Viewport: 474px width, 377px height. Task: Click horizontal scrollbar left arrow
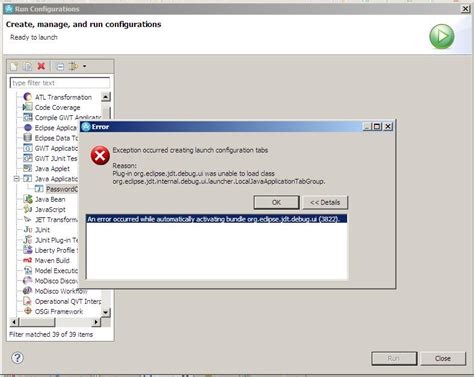[x=14, y=322]
